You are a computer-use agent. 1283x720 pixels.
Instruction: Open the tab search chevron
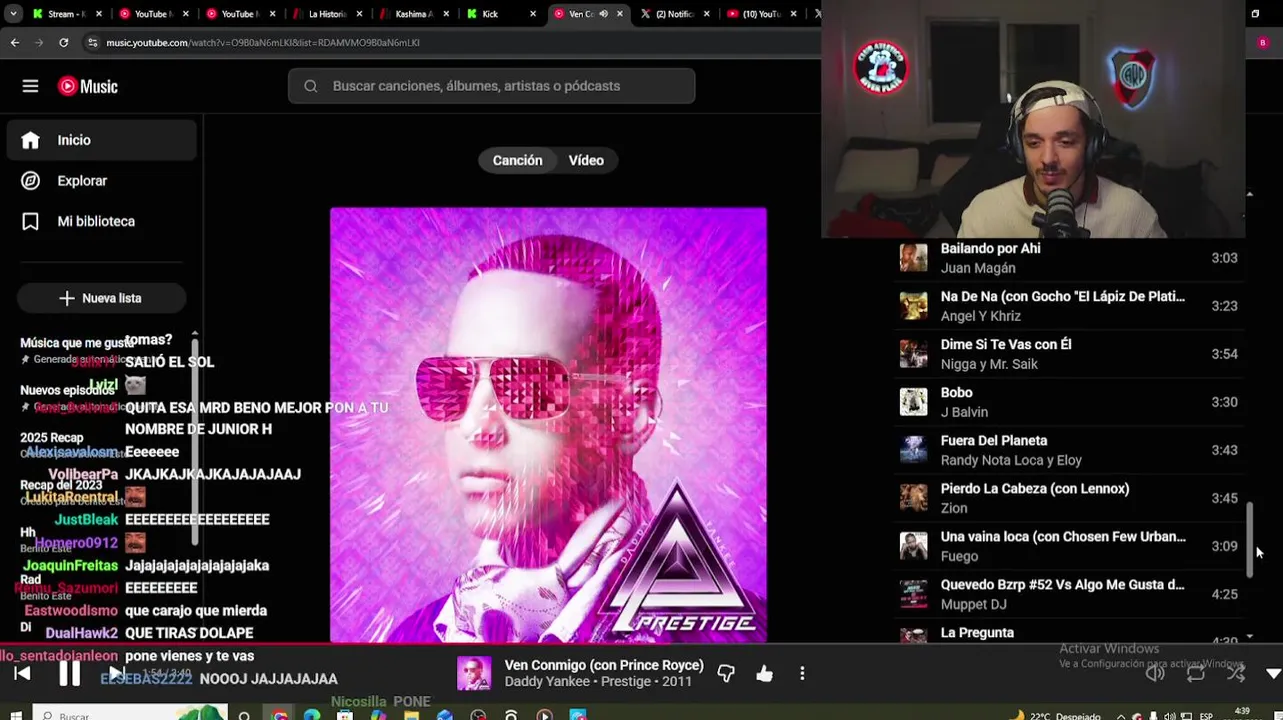pos(13,14)
